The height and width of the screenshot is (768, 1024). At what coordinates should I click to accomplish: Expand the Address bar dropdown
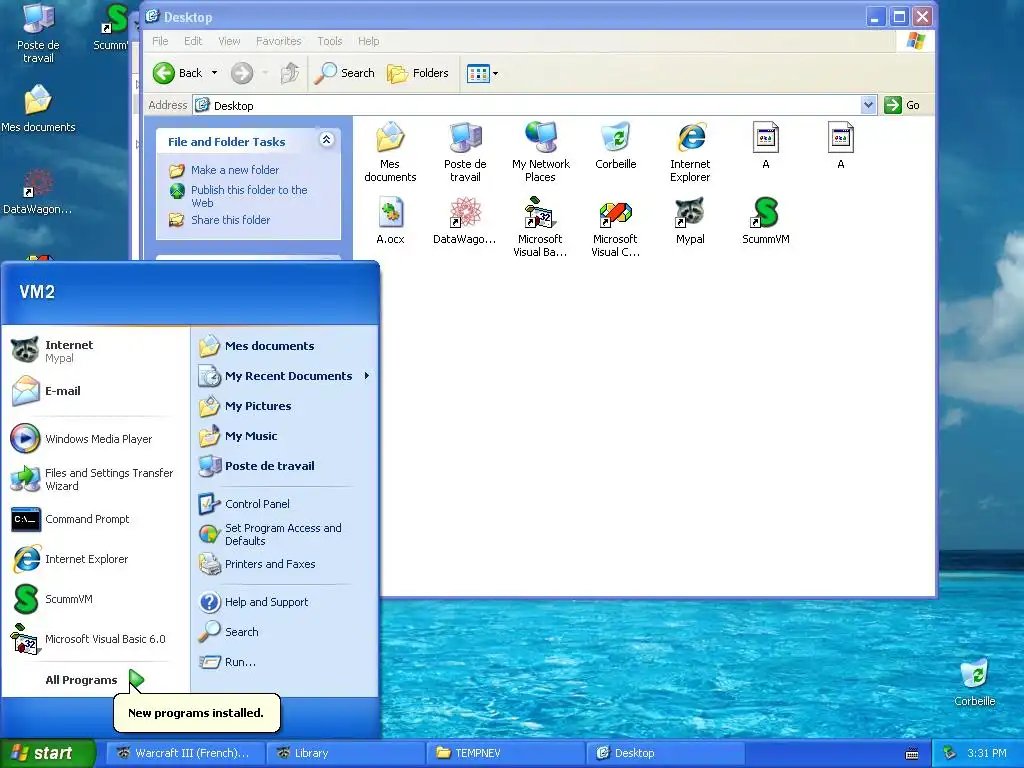pyautogui.click(x=868, y=105)
